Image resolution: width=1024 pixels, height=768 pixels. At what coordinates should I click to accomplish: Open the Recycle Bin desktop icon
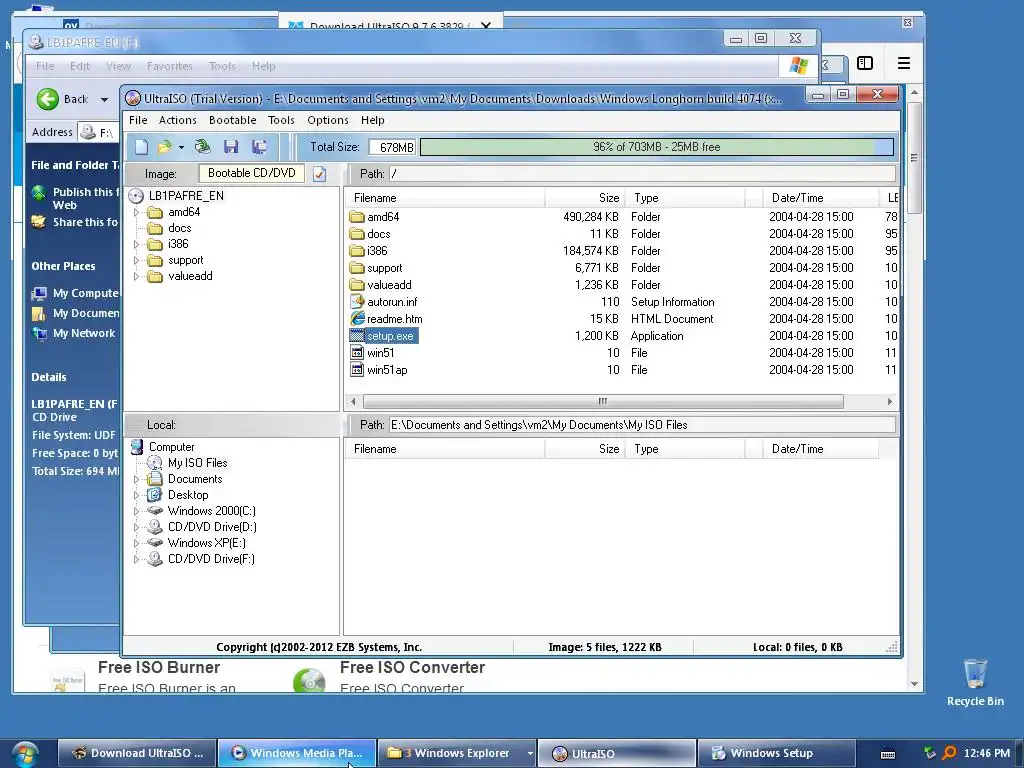click(x=975, y=682)
